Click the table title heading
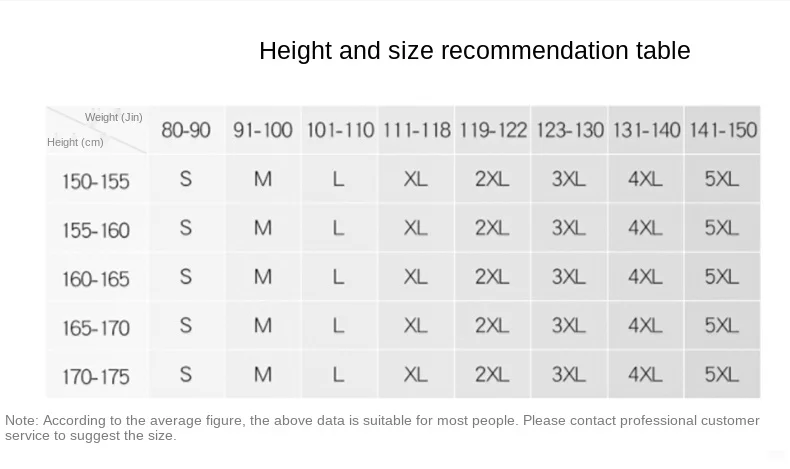790x469 pixels. [475, 51]
